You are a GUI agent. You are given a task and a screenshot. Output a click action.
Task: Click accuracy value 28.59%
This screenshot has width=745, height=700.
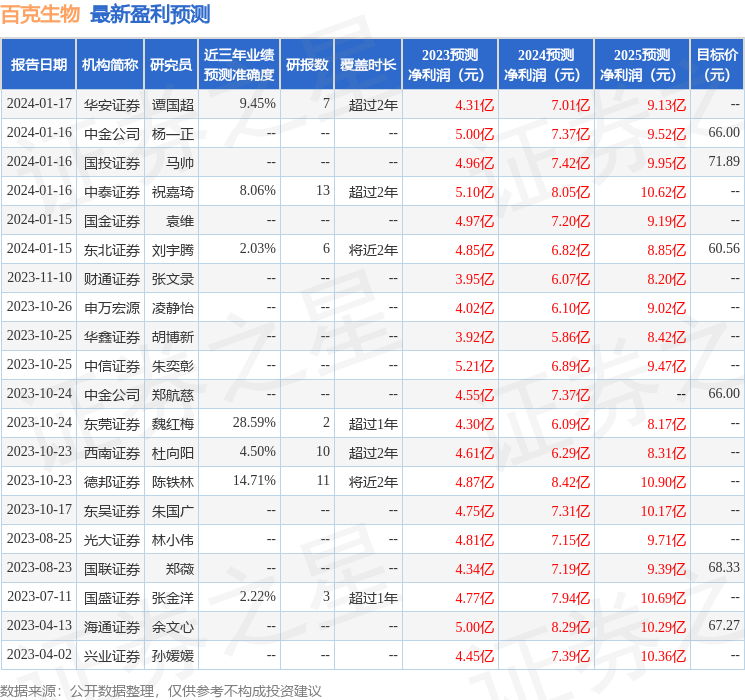click(x=254, y=422)
